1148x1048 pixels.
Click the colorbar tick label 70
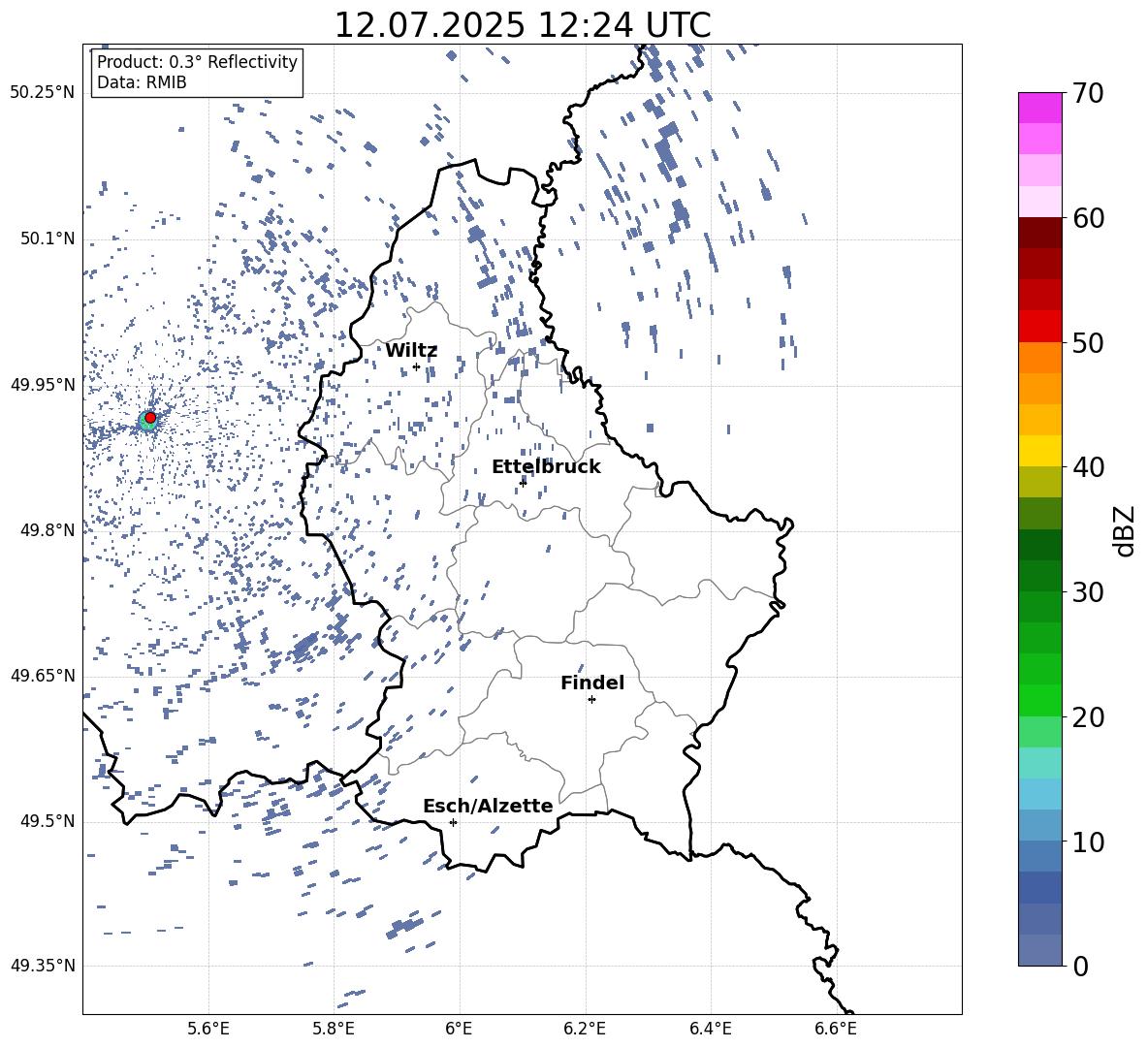coord(1089,94)
